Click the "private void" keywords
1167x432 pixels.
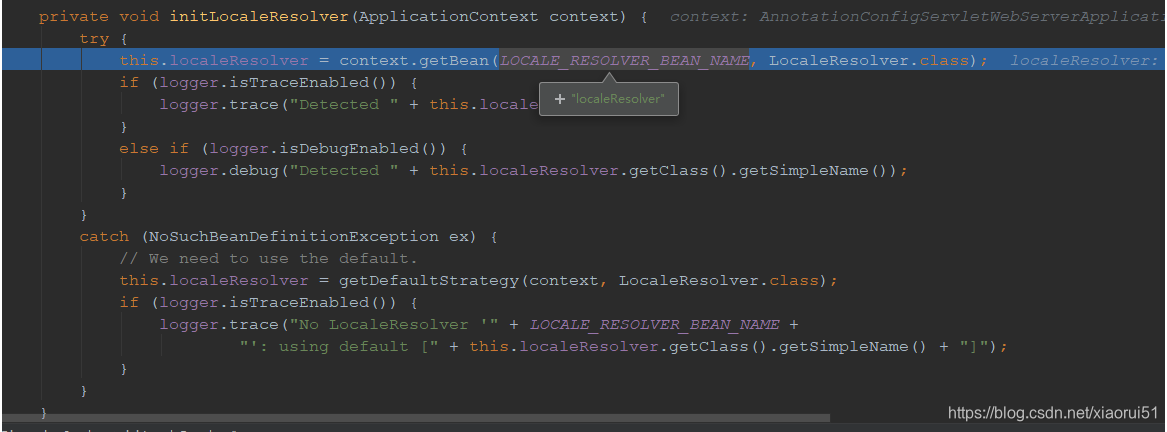pos(99,16)
